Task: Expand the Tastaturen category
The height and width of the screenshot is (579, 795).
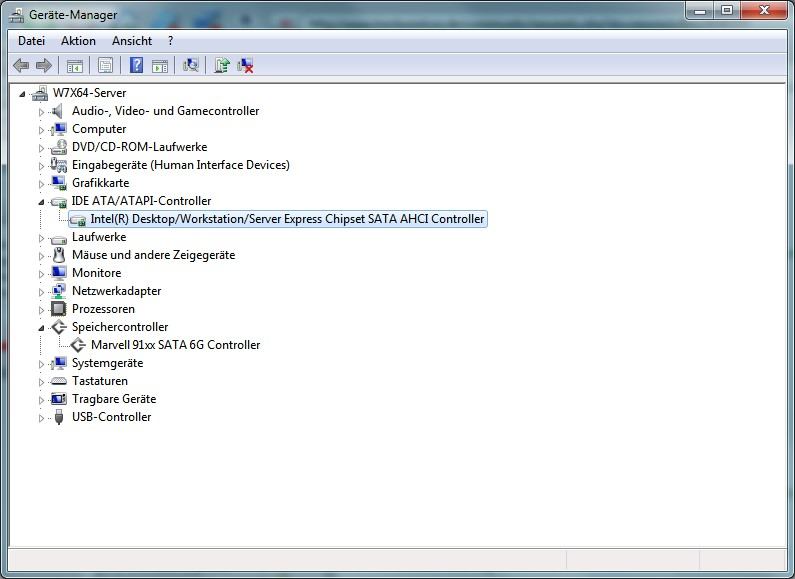Action: [x=41, y=382]
